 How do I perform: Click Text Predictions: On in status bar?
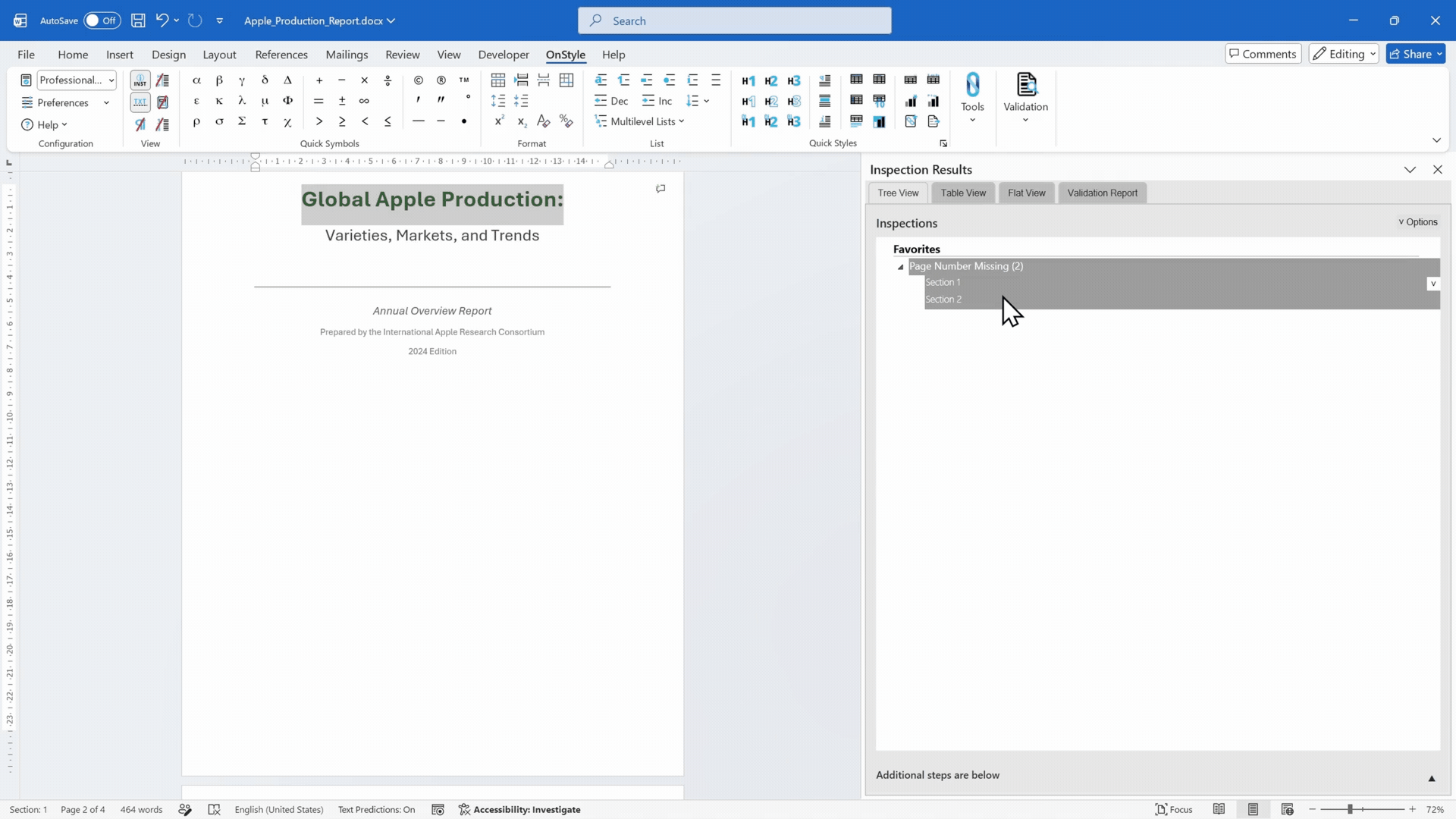pos(376,809)
